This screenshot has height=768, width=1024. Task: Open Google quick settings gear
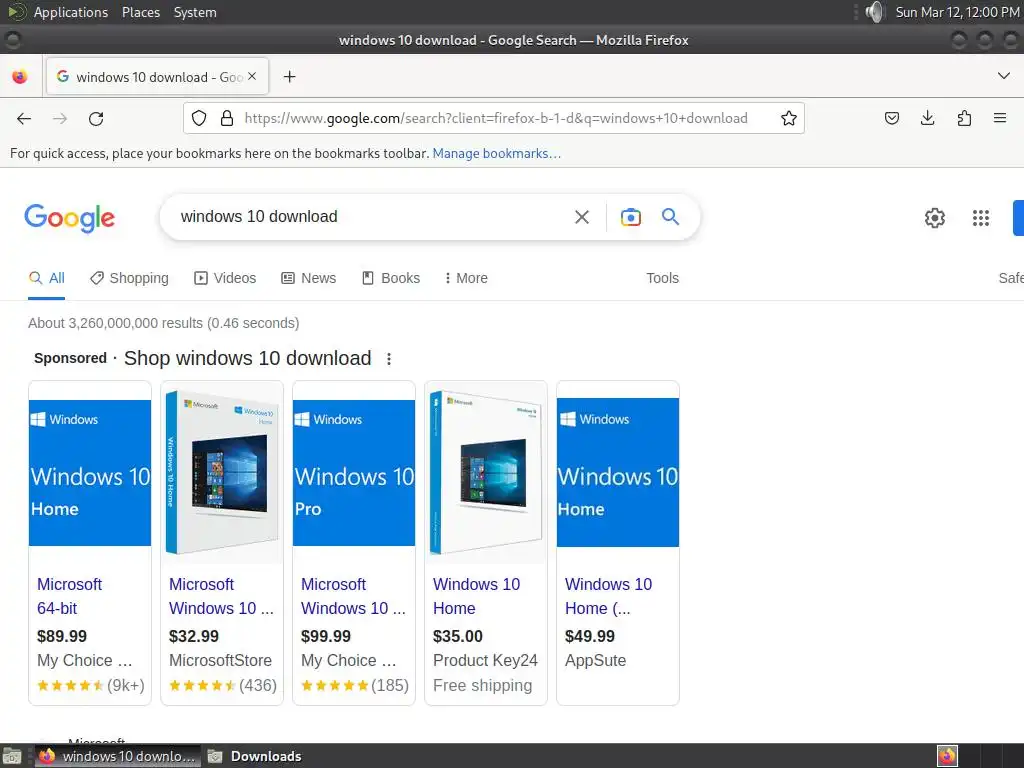935,217
